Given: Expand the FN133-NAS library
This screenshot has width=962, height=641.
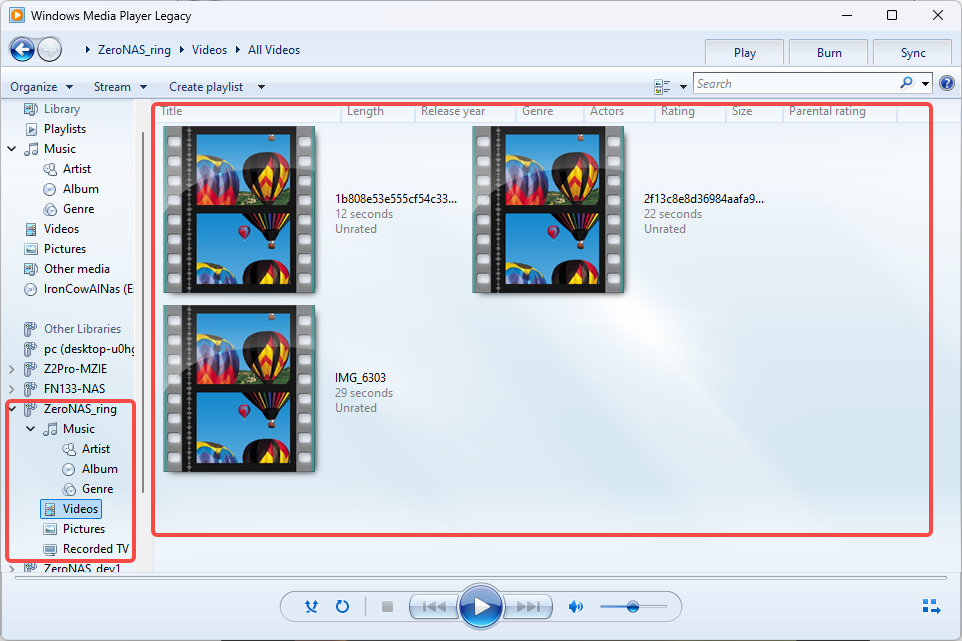Looking at the screenshot, I should click(12, 389).
